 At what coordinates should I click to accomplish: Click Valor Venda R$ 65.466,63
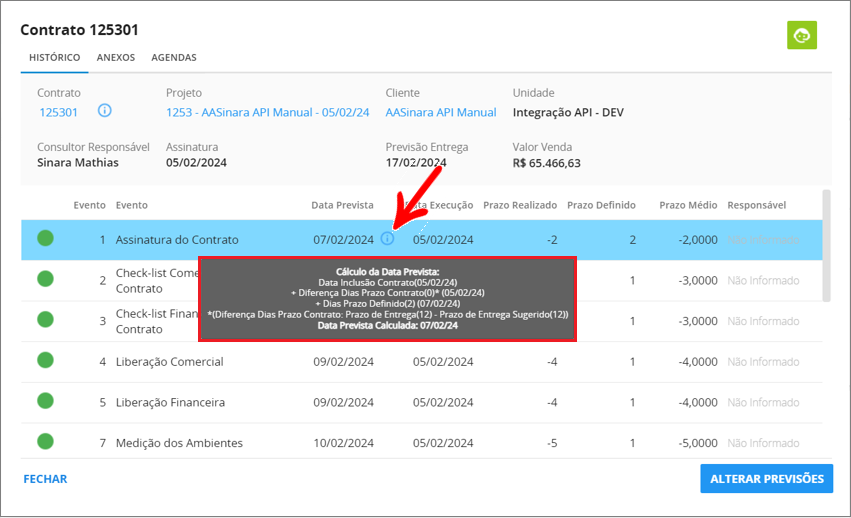(x=547, y=163)
